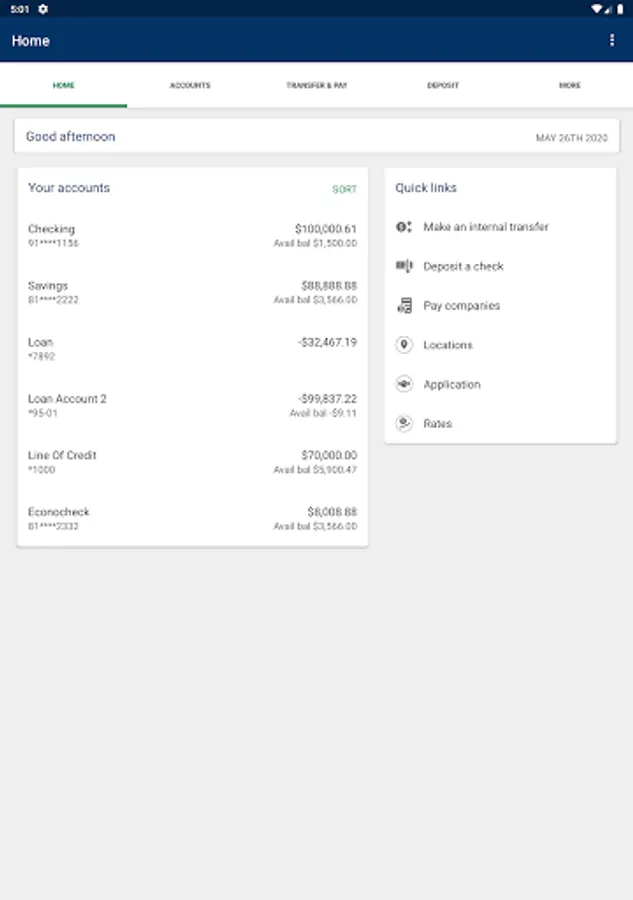Tap the Locations pin icon
The height and width of the screenshot is (900, 633).
[404, 345]
